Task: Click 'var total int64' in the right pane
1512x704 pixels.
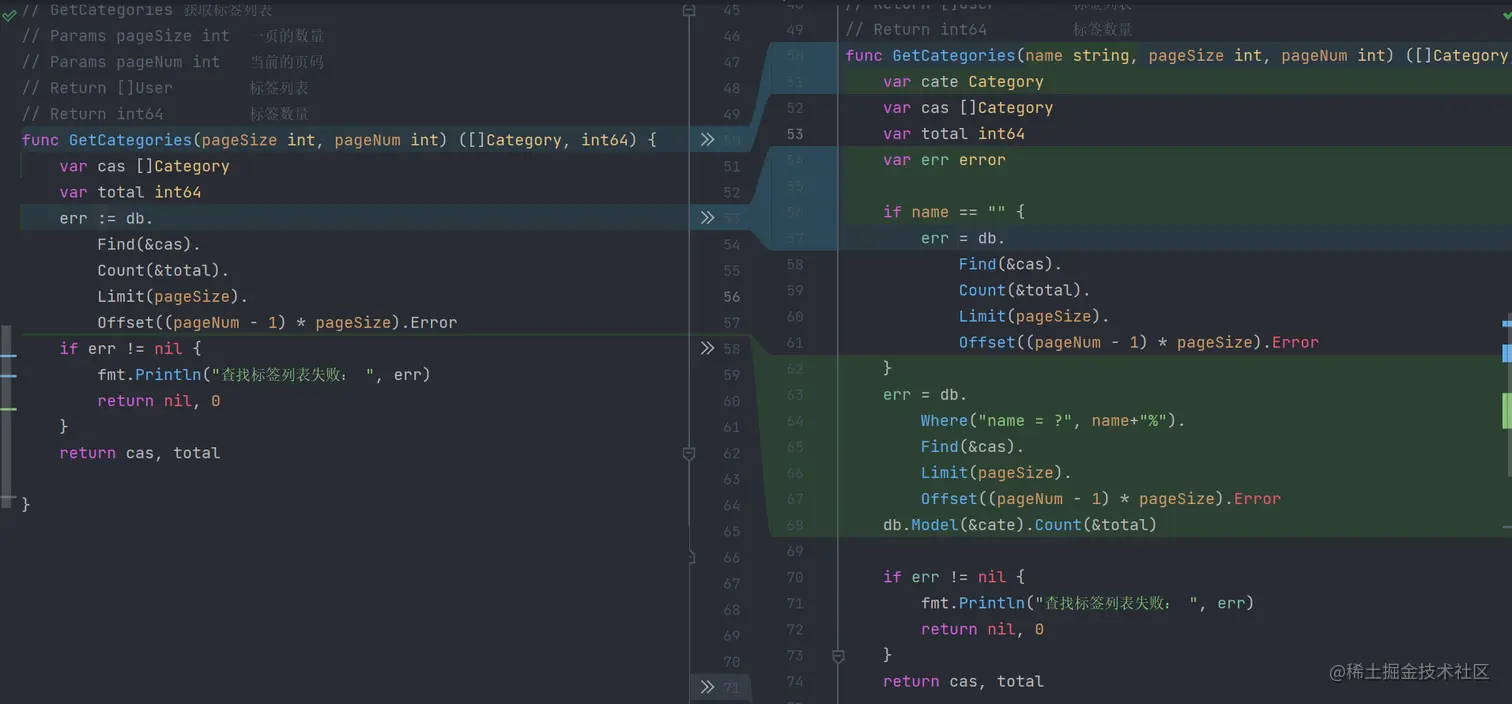Action: (953, 134)
